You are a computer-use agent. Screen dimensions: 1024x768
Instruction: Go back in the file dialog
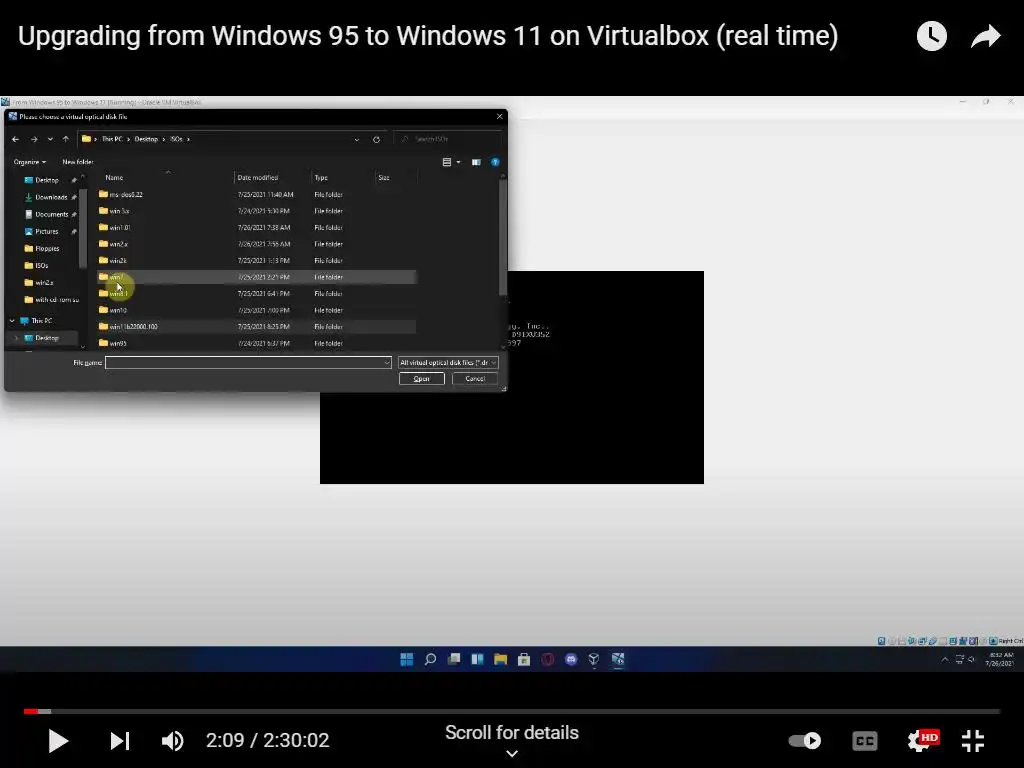point(16,139)
